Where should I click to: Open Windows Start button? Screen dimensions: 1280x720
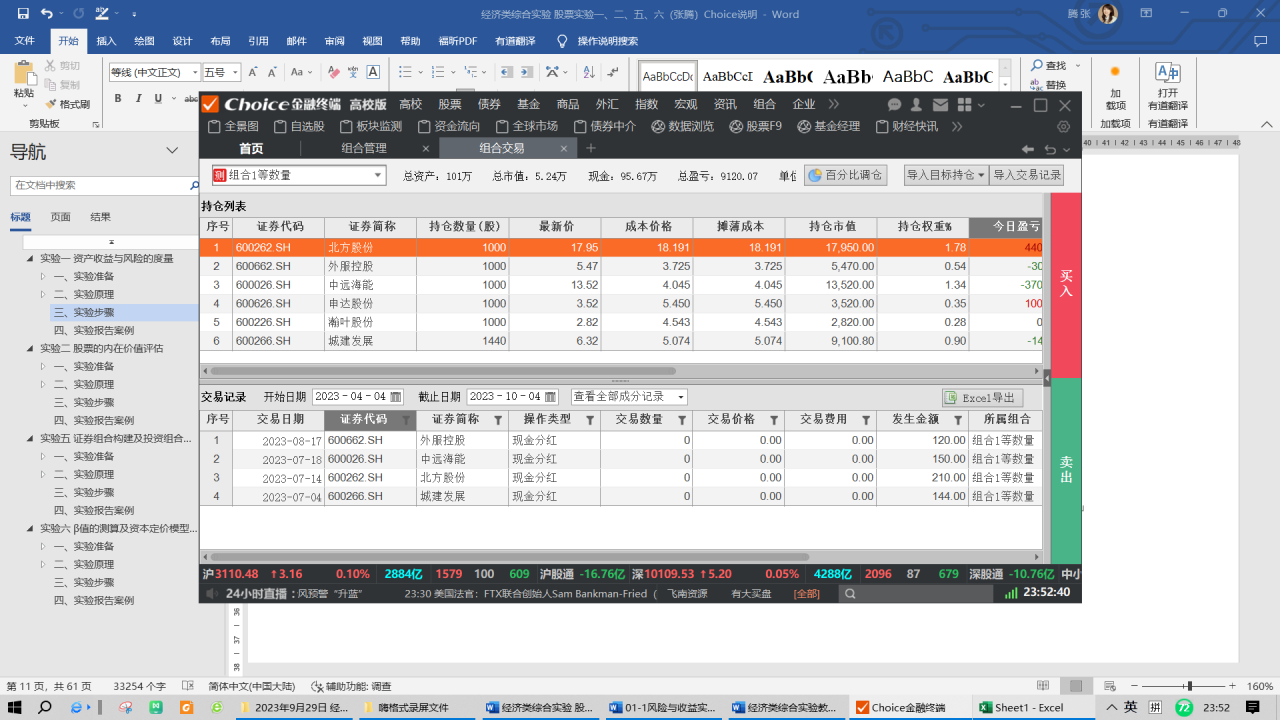point(15,707)
